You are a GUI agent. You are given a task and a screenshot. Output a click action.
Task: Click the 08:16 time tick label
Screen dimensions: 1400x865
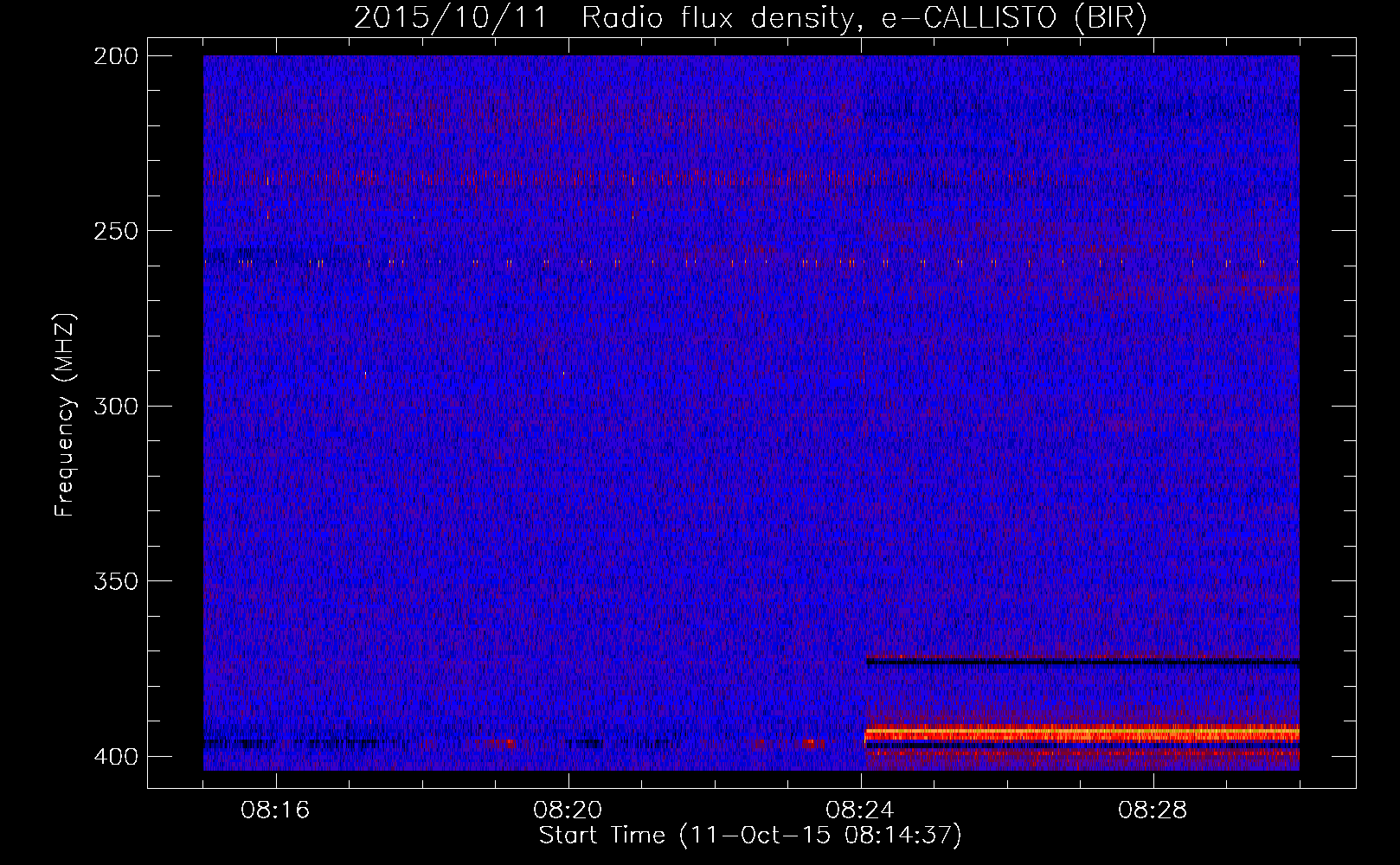point(275,811)
